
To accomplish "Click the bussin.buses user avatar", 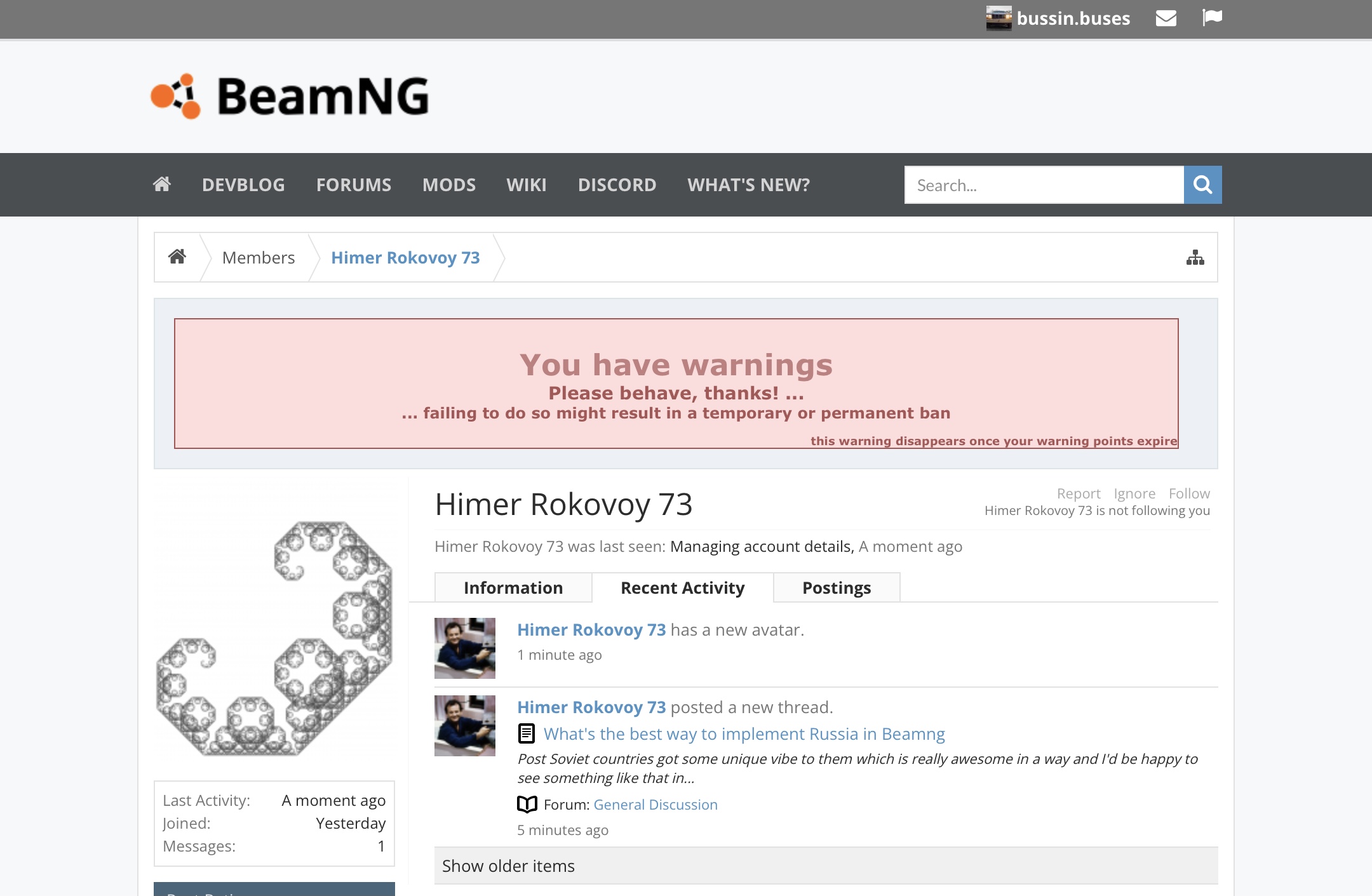I will pos(999,18).
